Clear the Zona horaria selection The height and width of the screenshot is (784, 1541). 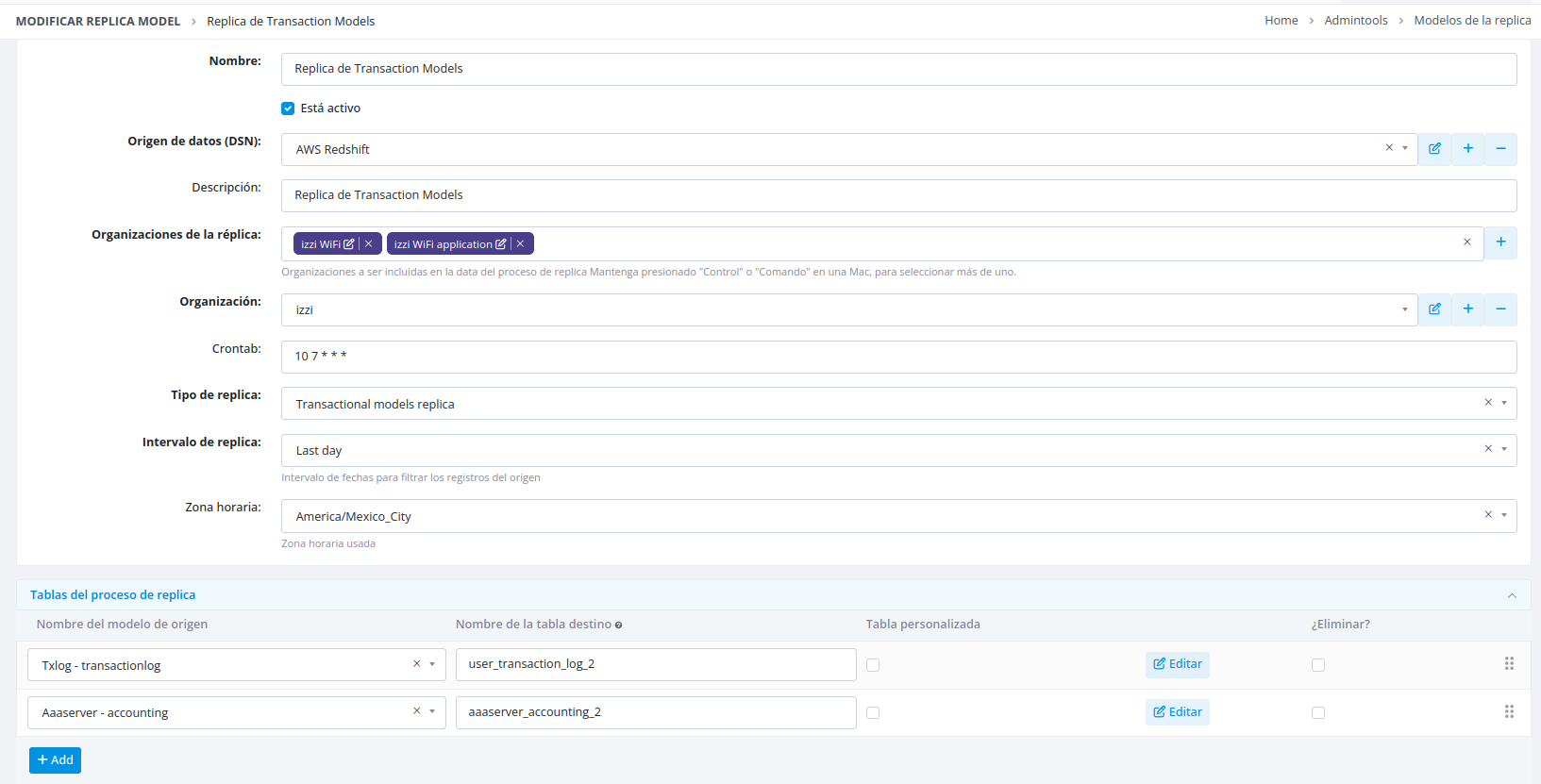[x=1488, y=515]
